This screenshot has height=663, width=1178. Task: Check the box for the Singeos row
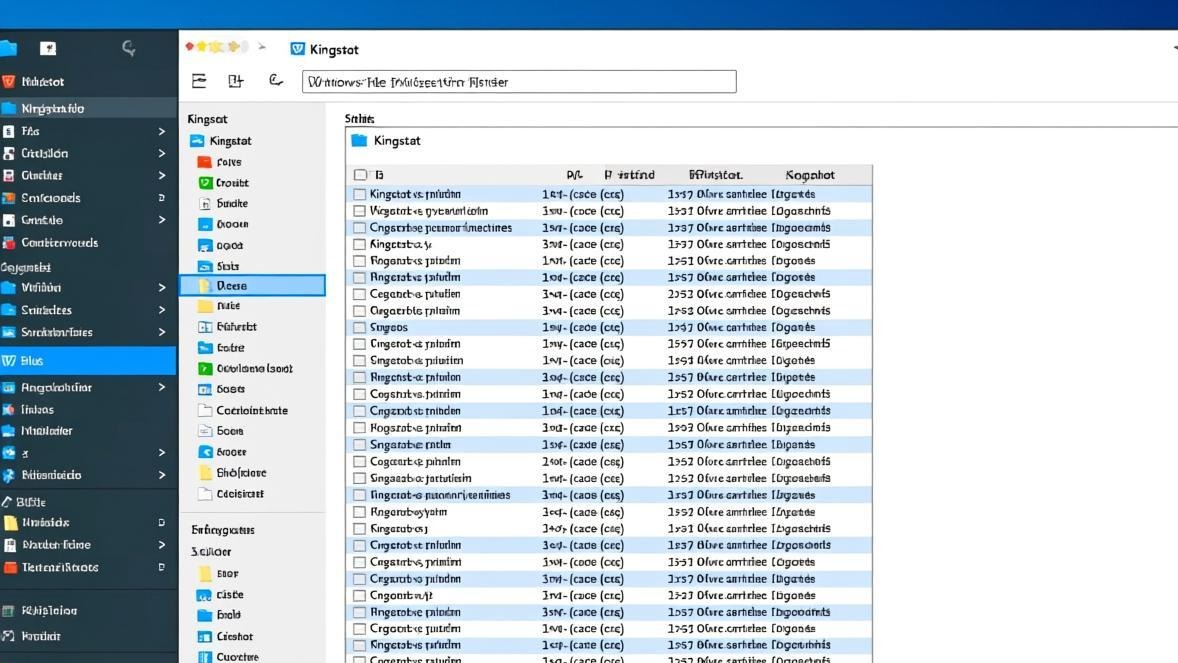click(x=359, y=328)
